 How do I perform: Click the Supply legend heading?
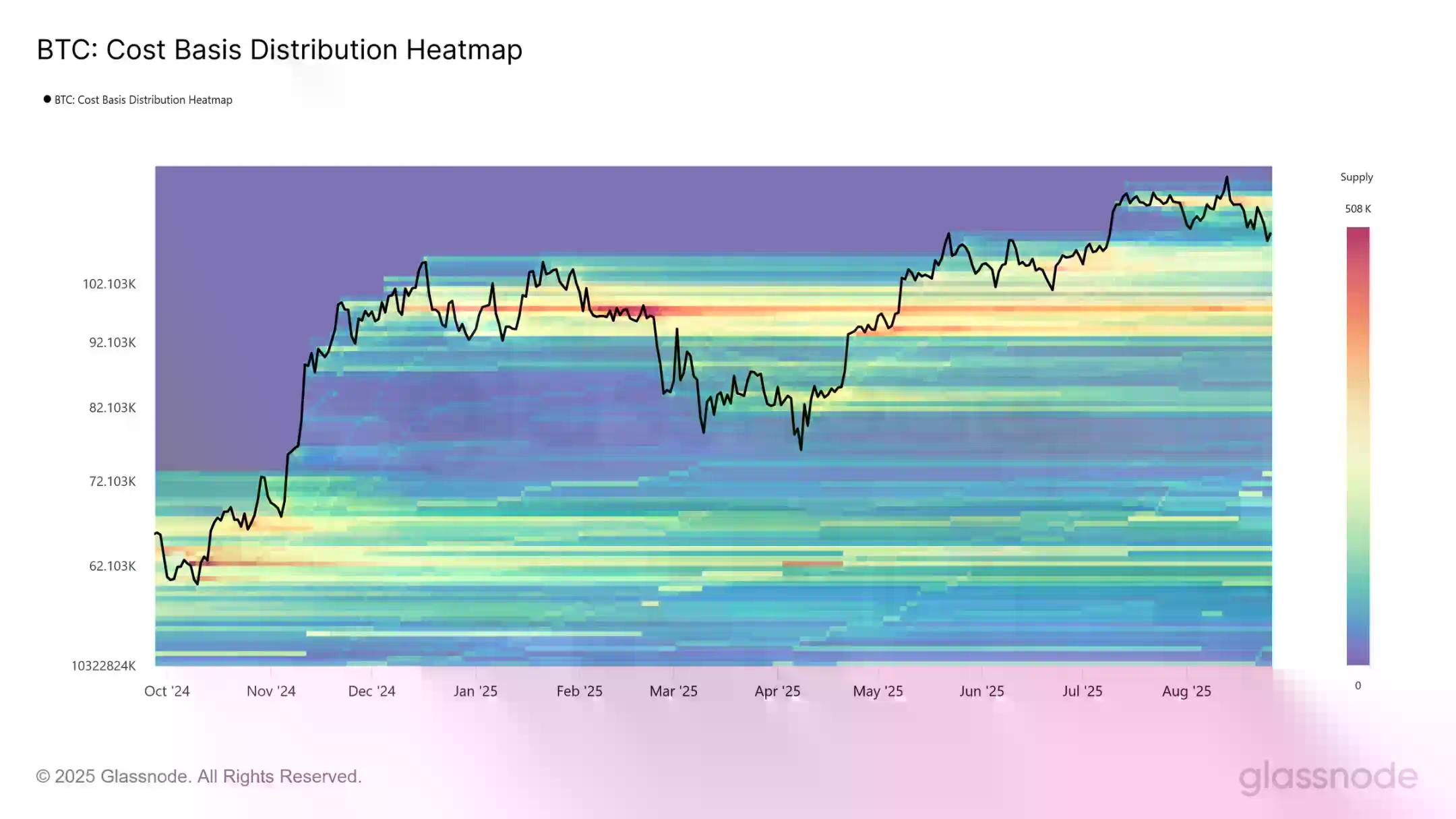pyautogui.click(x=1356, y=177)
